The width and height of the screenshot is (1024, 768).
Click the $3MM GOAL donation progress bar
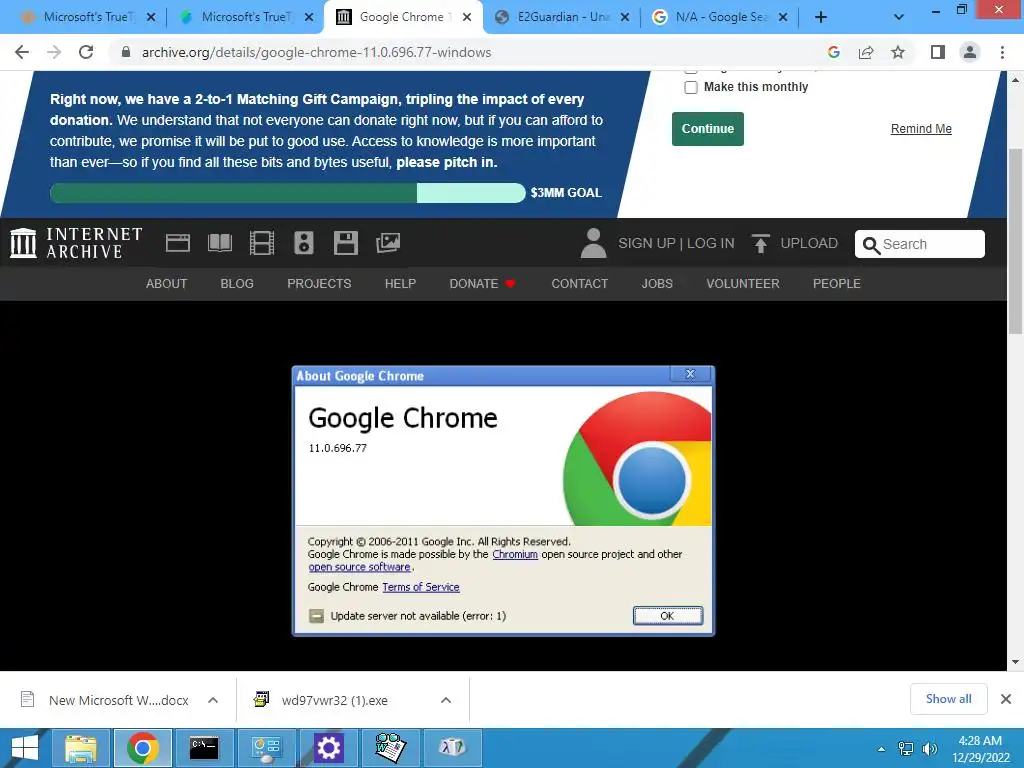point(287,193)
